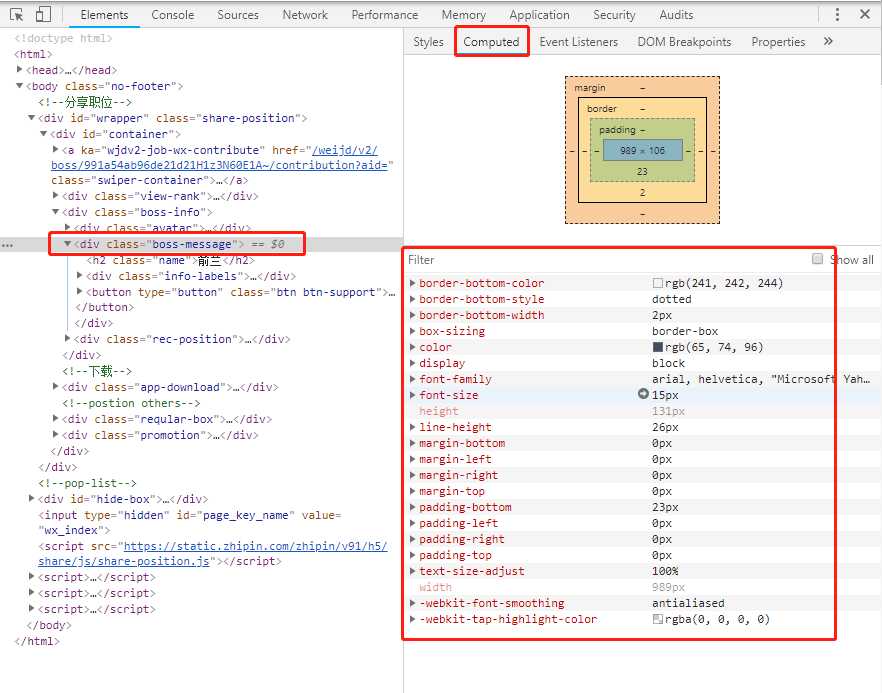Collapse the boss-message div node
The height and width of the screenshot is (693, 882).
point(68,244)
